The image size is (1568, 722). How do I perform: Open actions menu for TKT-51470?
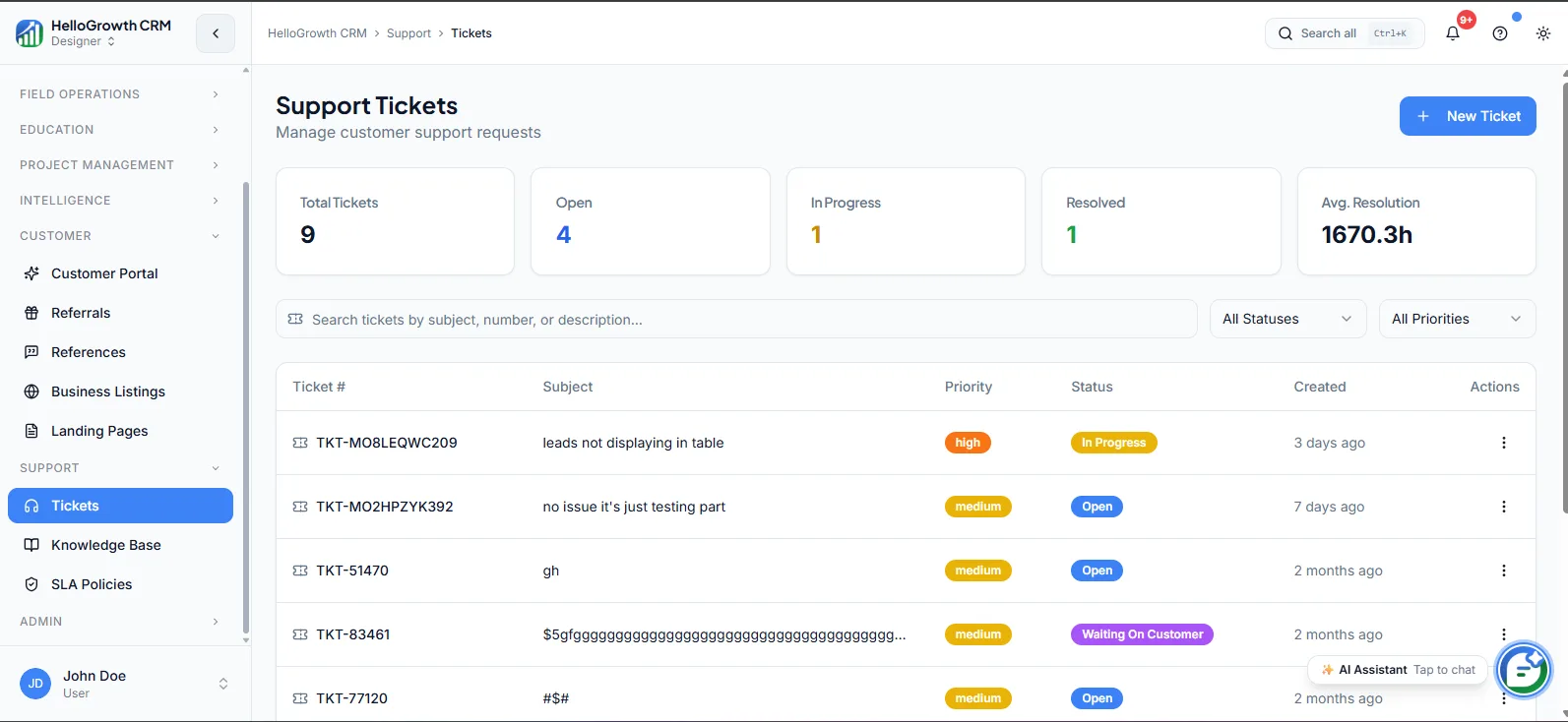point(1503,571)
